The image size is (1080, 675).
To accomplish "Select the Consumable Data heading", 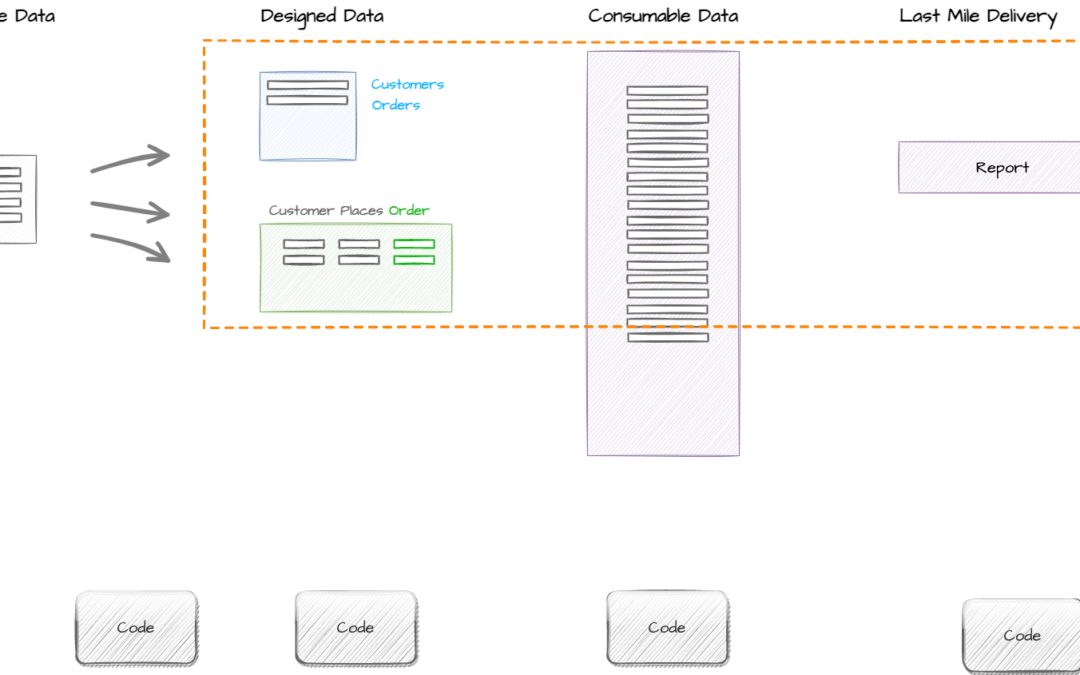I will pos(663,16).
